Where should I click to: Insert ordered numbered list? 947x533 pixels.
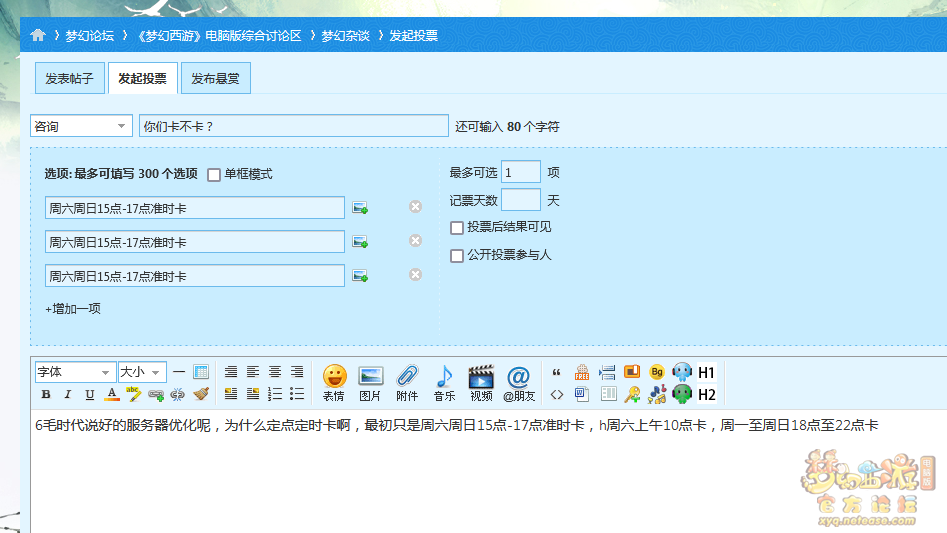275,394
